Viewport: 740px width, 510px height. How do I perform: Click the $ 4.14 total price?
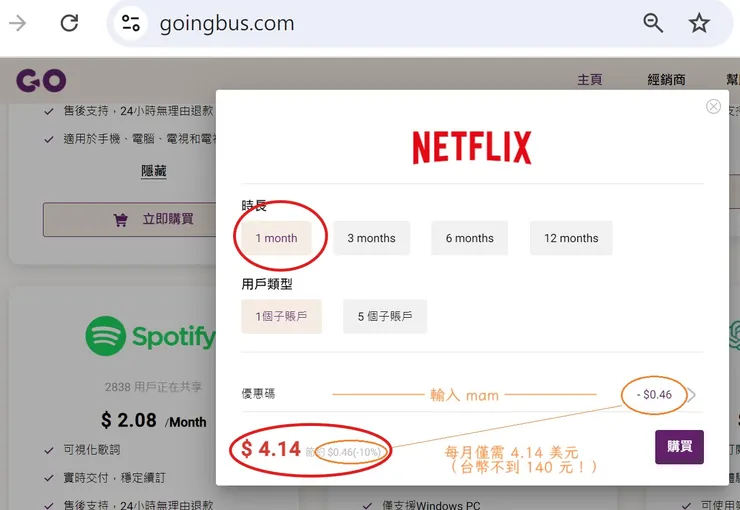pyautogui.click(x=271, y=449)
